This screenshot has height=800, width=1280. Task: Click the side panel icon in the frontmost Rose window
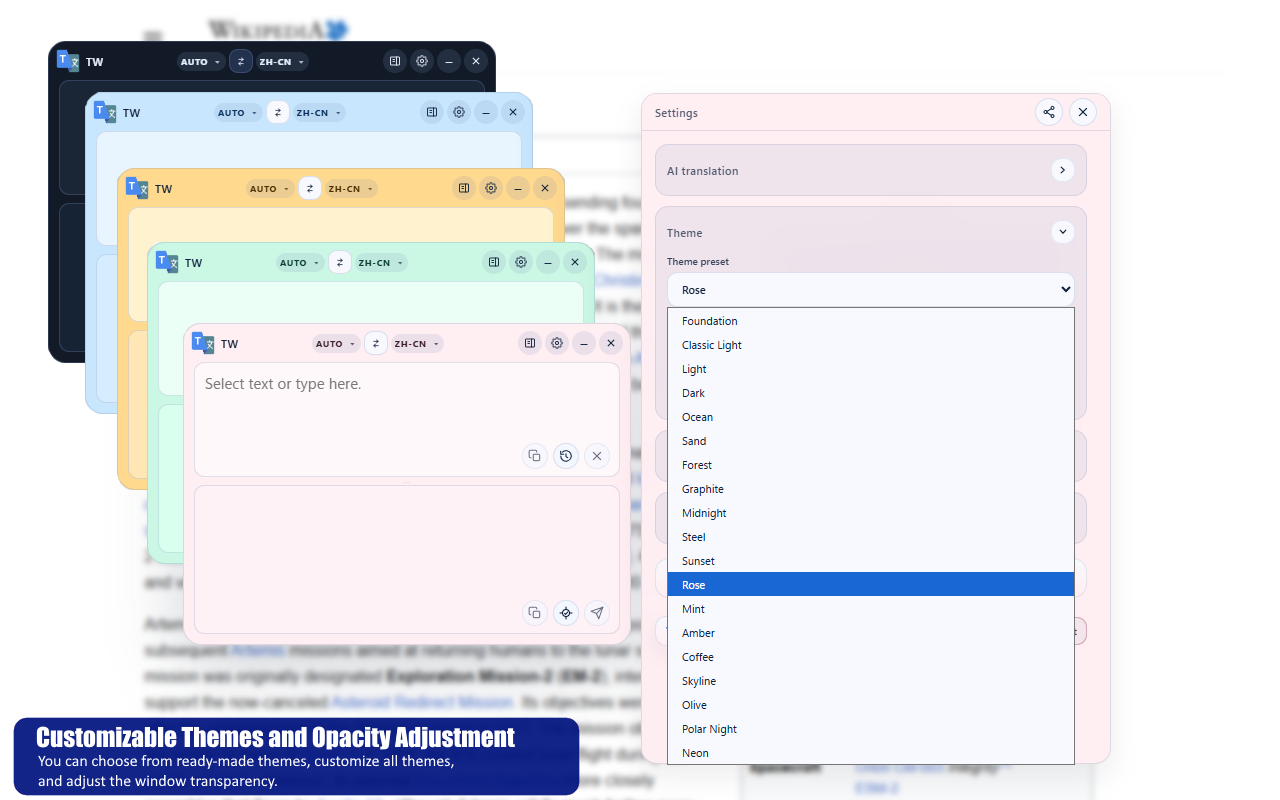tap(529, 343)
